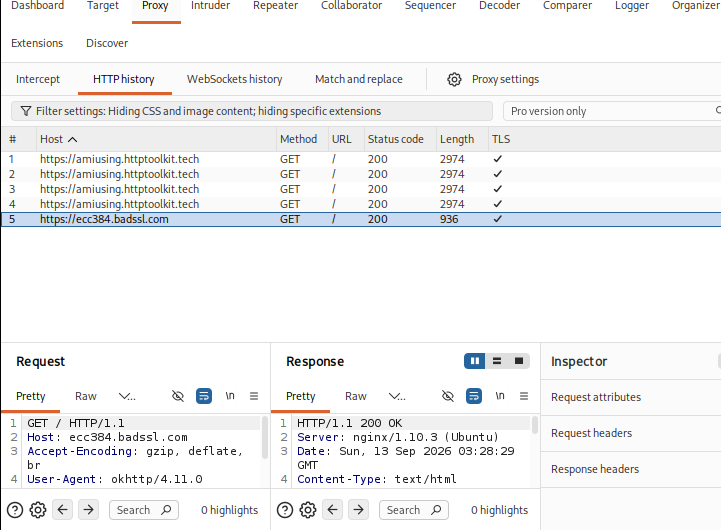Screen dimensions: 721x530
Task: Toggle hide non-printable characters in Request
Action: coord(178,396)
